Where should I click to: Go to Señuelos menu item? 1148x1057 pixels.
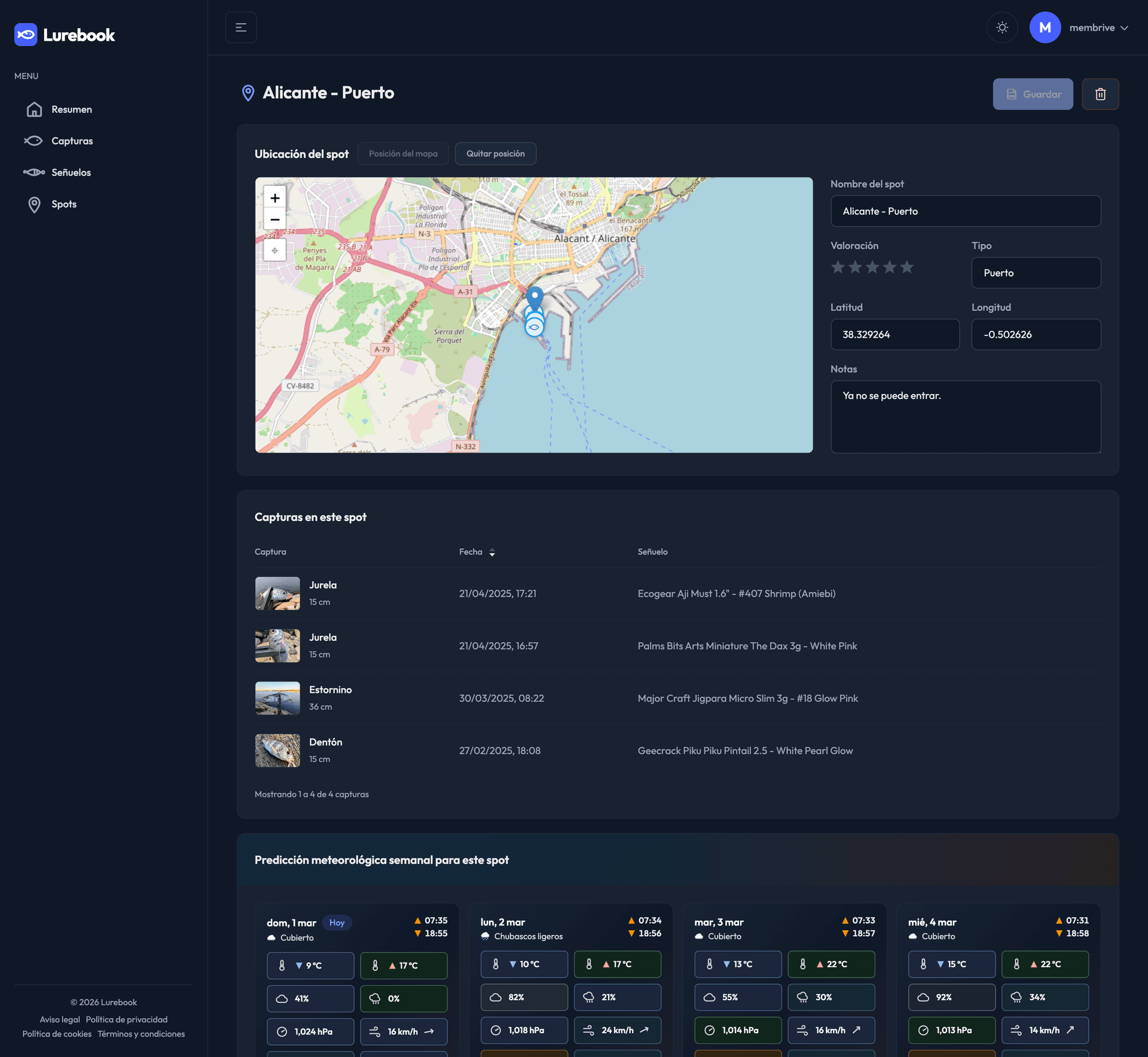71,172
